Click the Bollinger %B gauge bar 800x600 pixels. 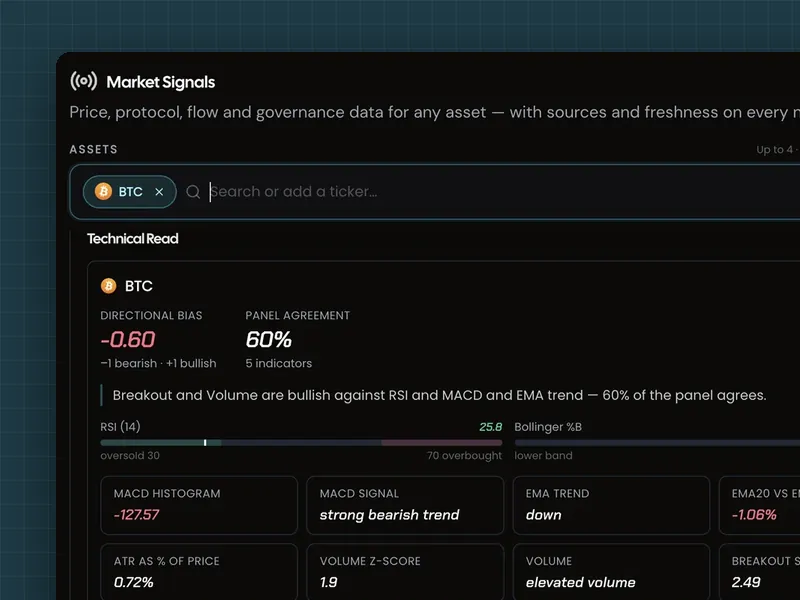point(657,443)
